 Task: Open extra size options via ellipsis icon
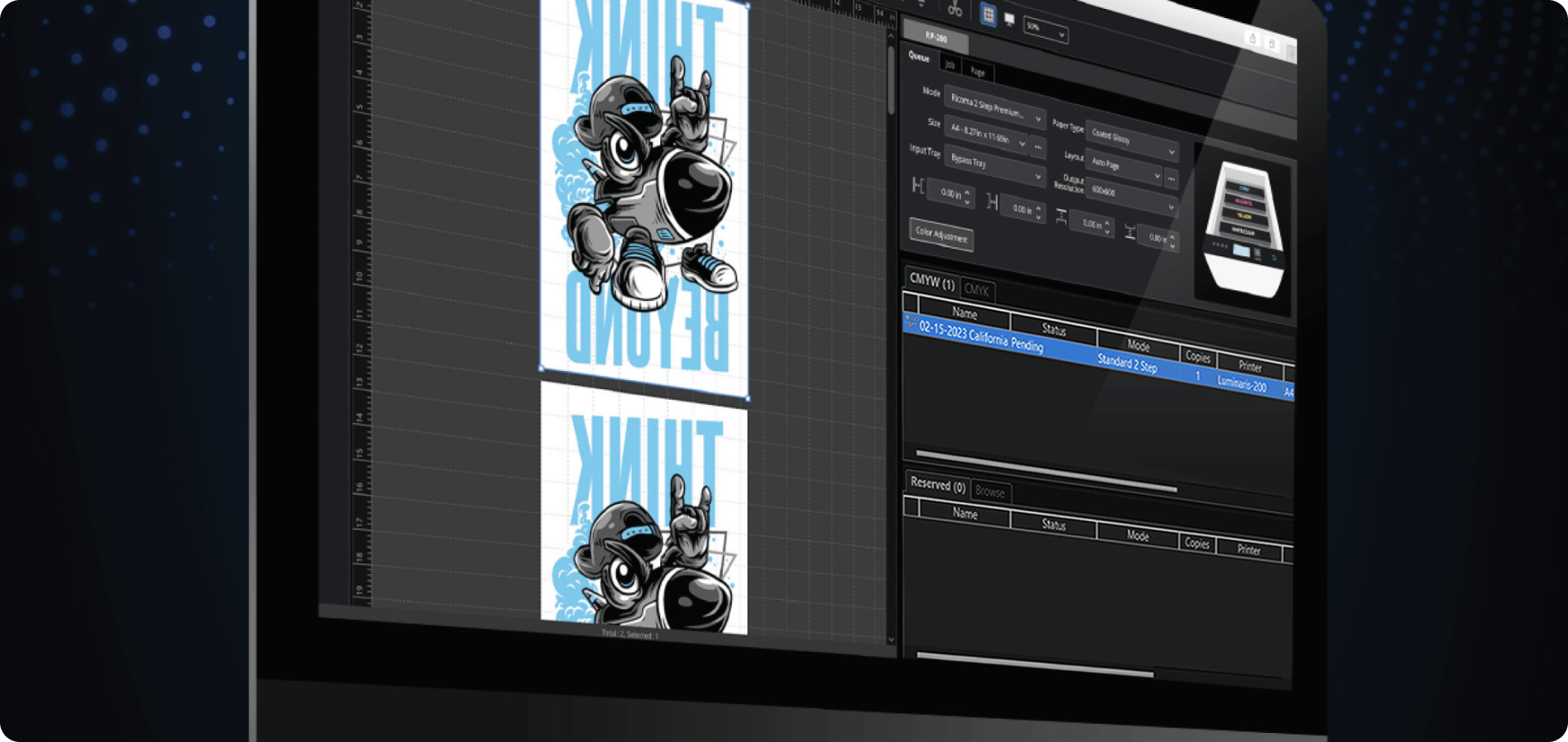pos(1038,148)
